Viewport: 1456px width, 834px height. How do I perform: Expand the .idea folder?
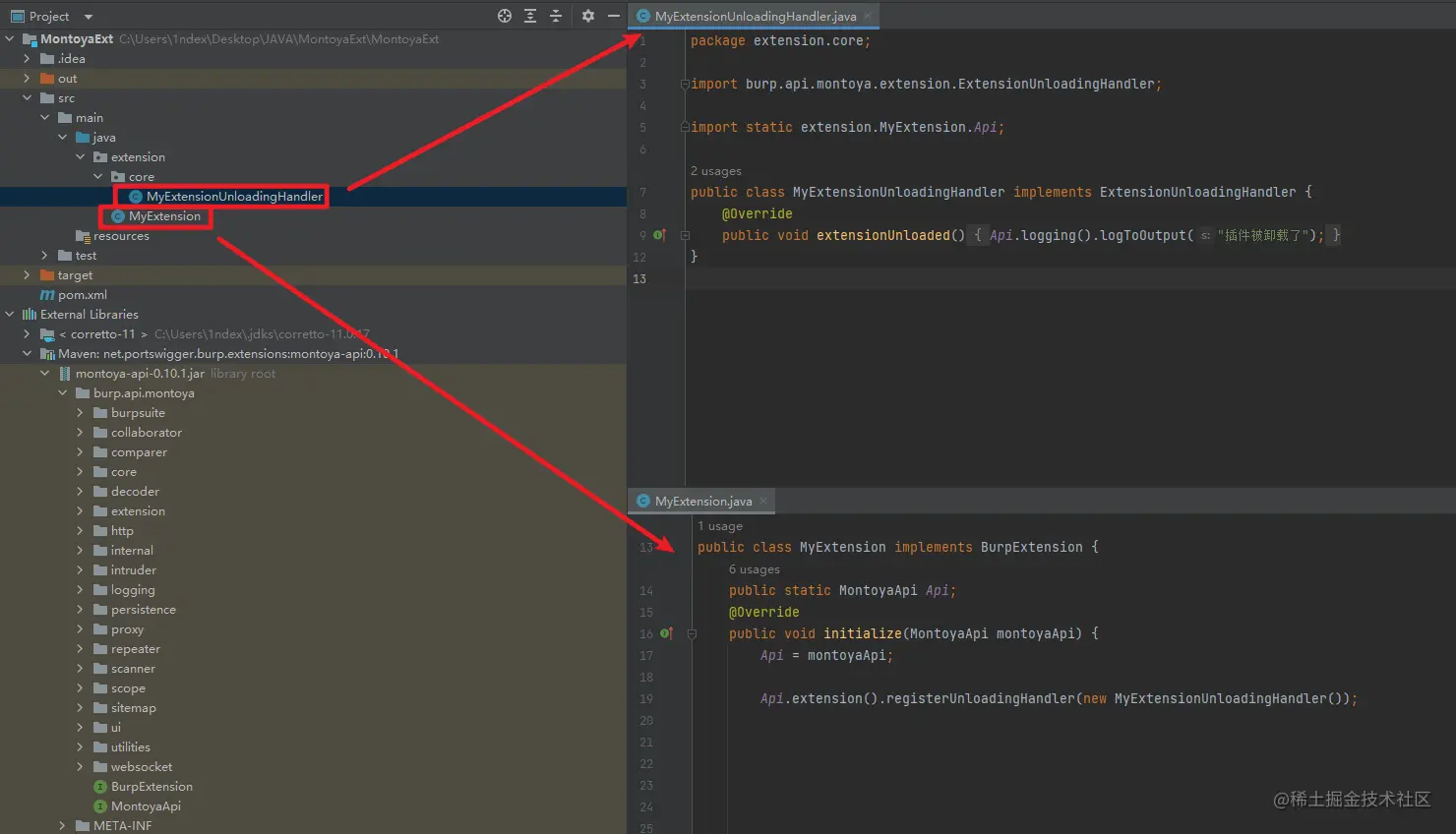[x=28, y=59]
